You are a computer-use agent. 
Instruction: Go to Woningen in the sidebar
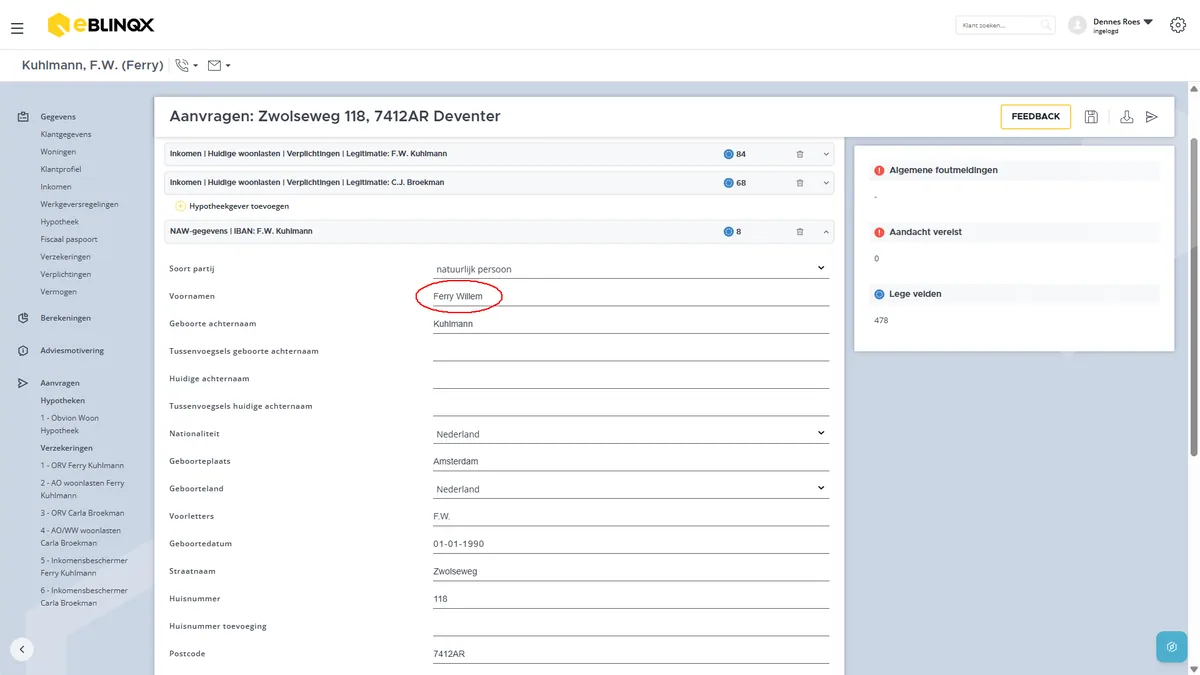[x=58, y=152]
